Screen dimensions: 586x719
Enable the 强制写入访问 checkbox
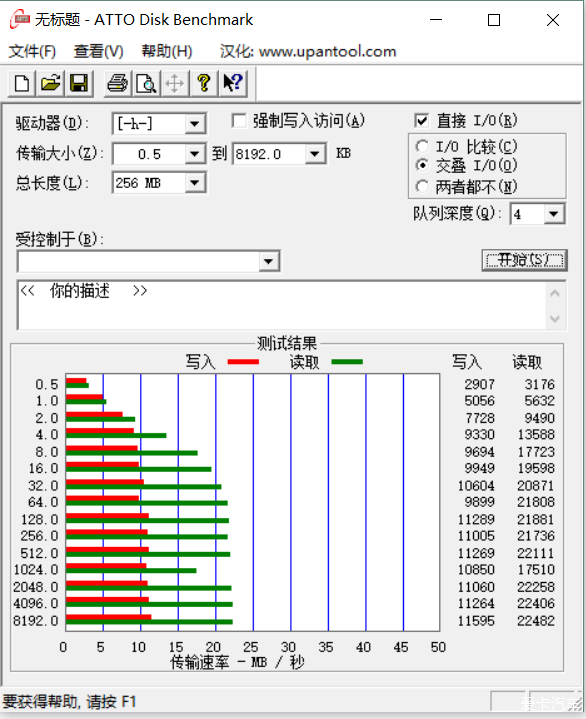238,121
